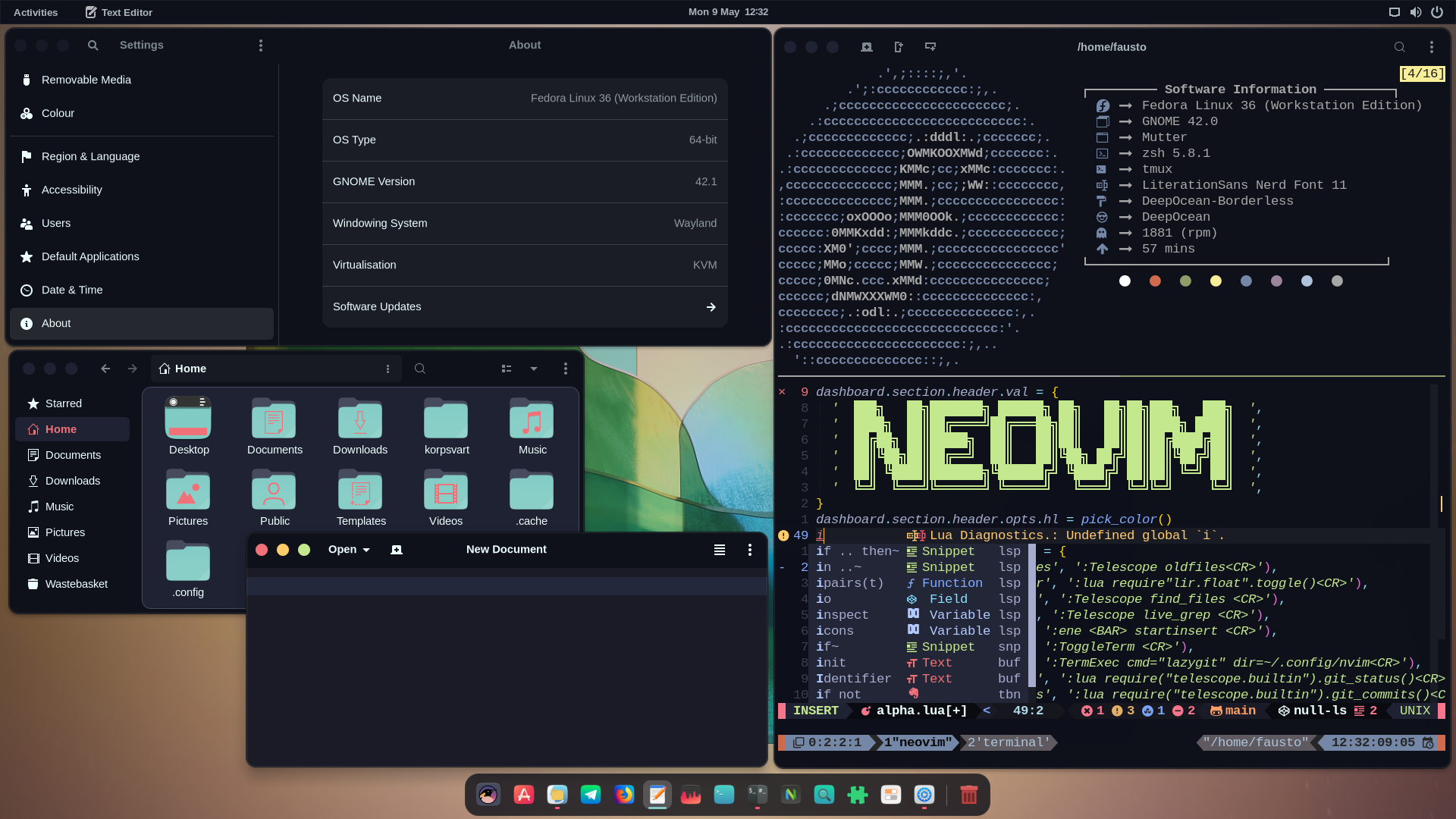1456x819 pixels.
Task: Select tmux window 1 'neovim'
Action: pyautogui.click(x=917, y=742)
